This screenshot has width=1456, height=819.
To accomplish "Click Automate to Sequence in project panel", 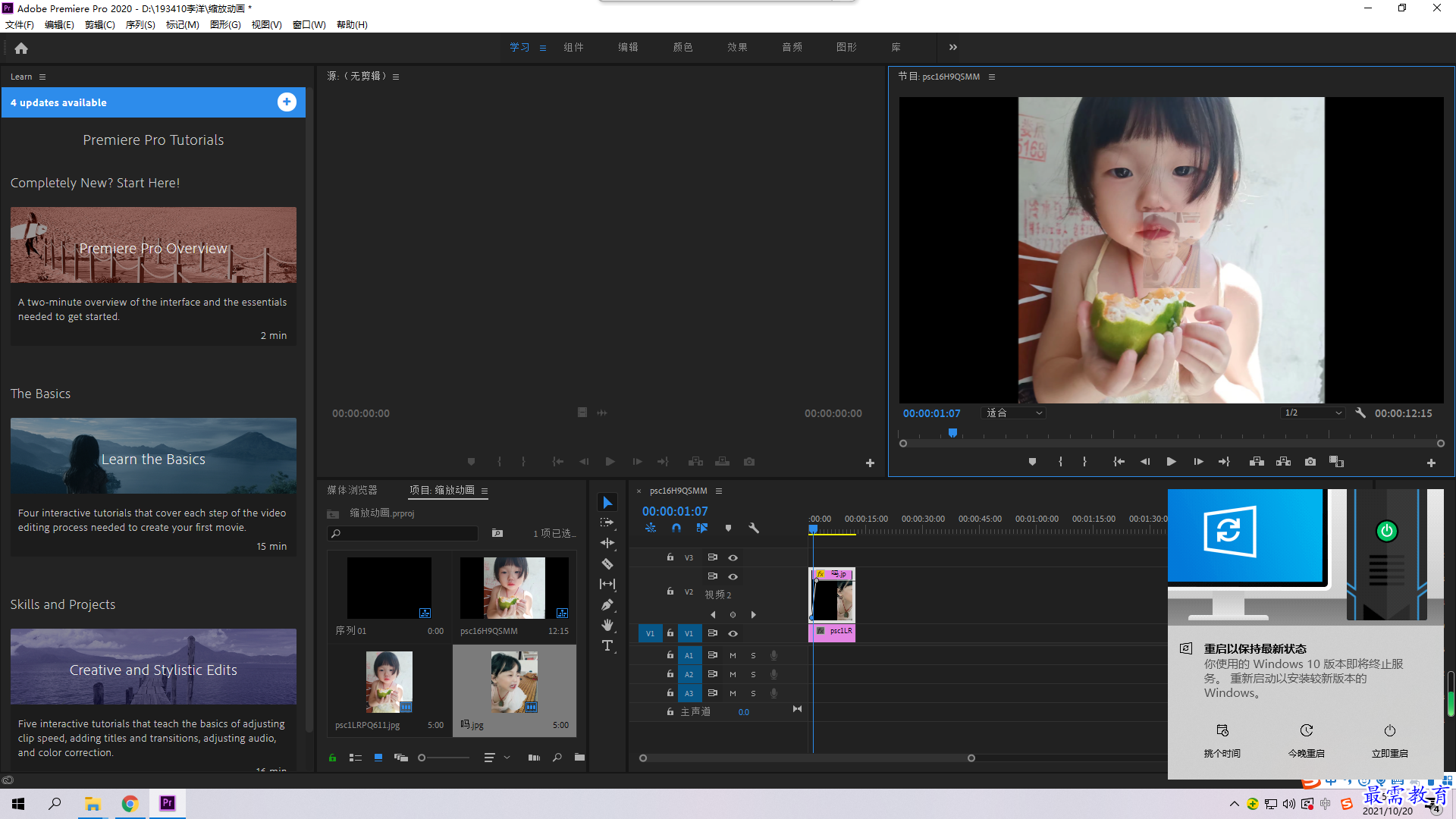I will click(x=534, y=758).
